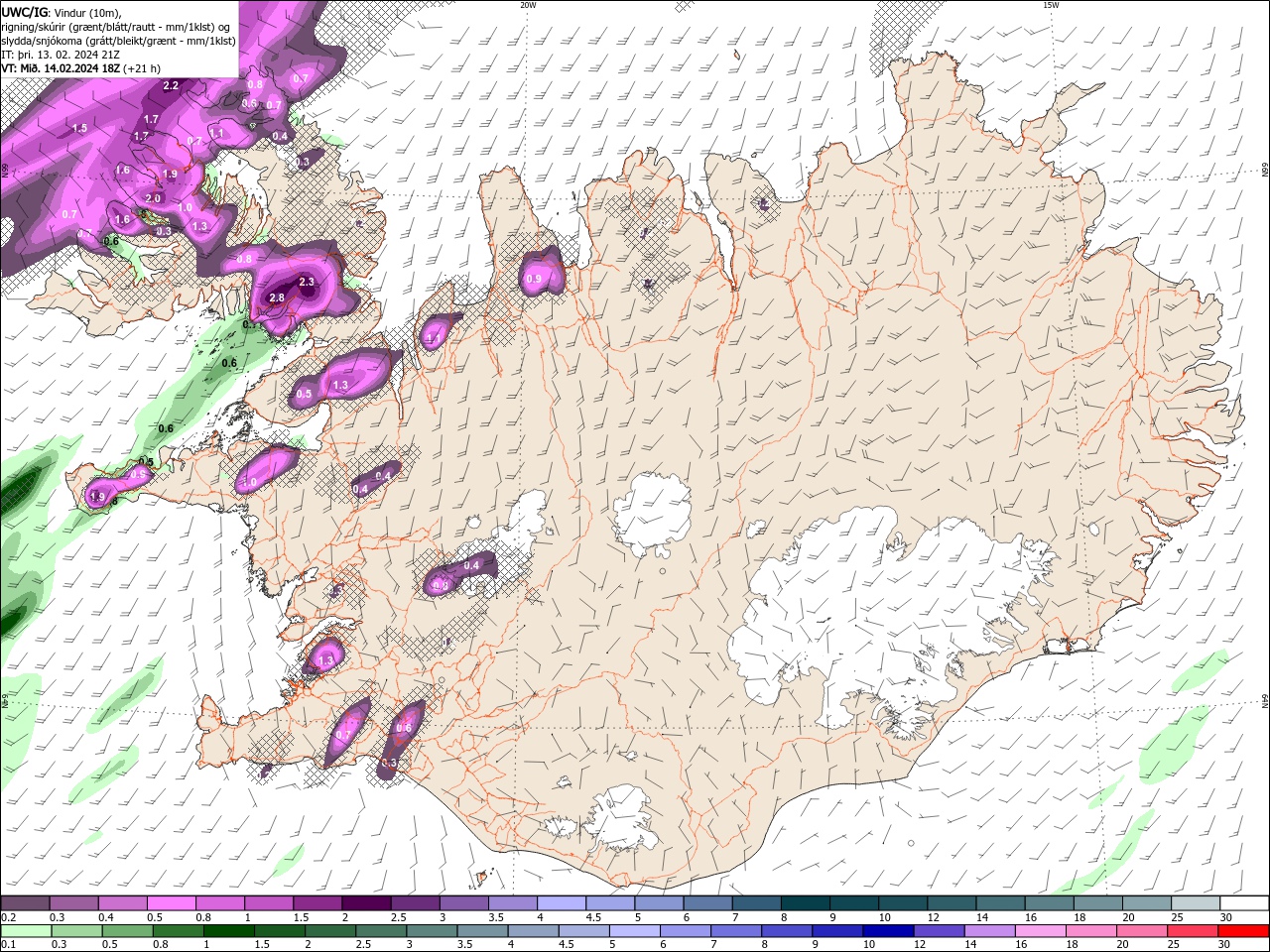Select the pale lilac 5 swatch on lower scale
Screen dimensions: 1270x952
pos(634,931)
